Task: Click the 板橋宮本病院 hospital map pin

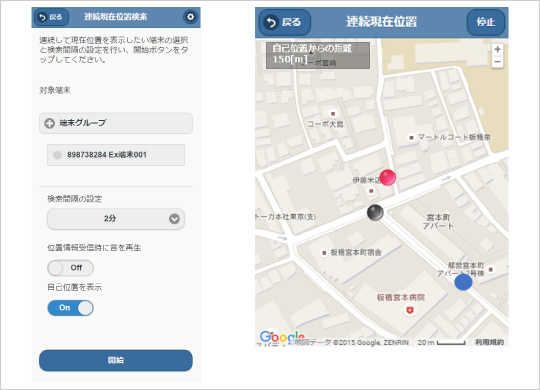Action: pyautogui.click(x=409, y=310)
